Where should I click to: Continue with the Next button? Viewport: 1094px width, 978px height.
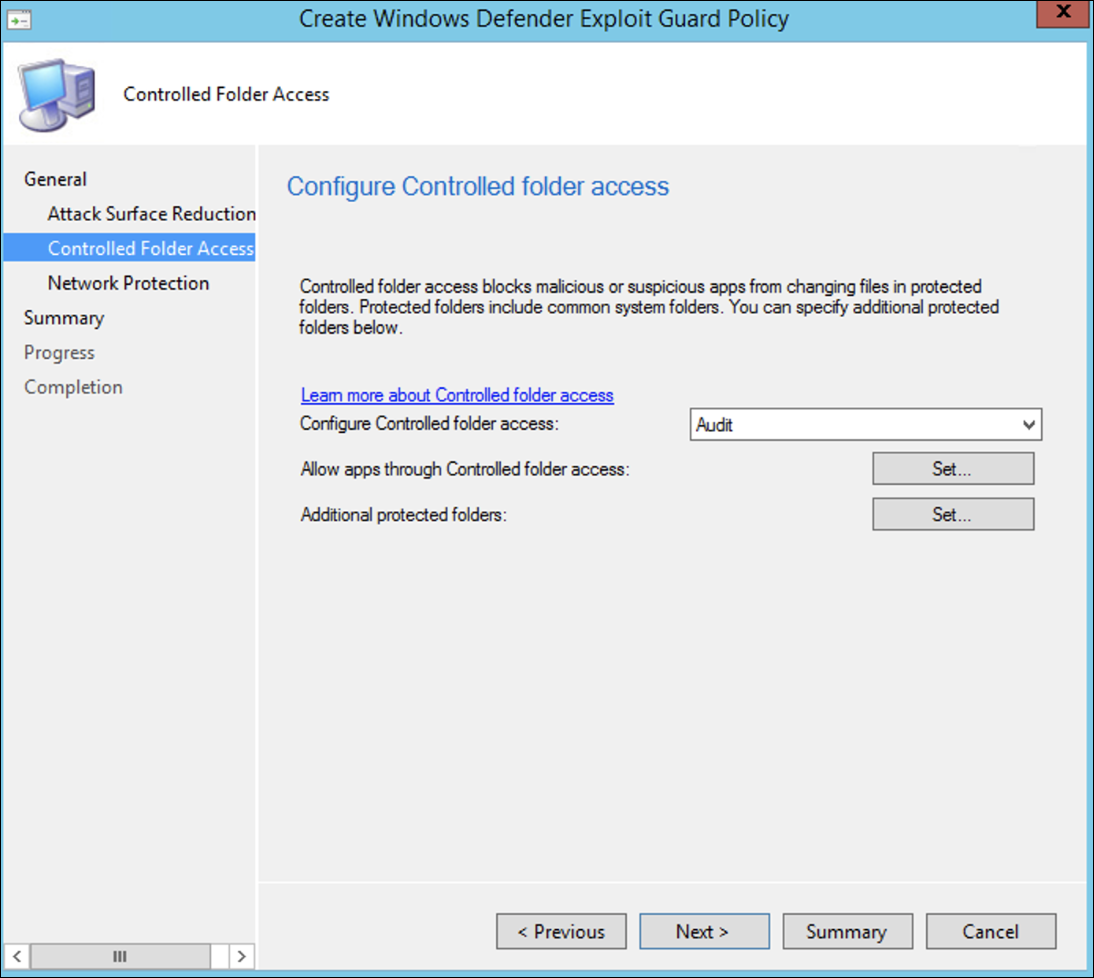[704, 931]
